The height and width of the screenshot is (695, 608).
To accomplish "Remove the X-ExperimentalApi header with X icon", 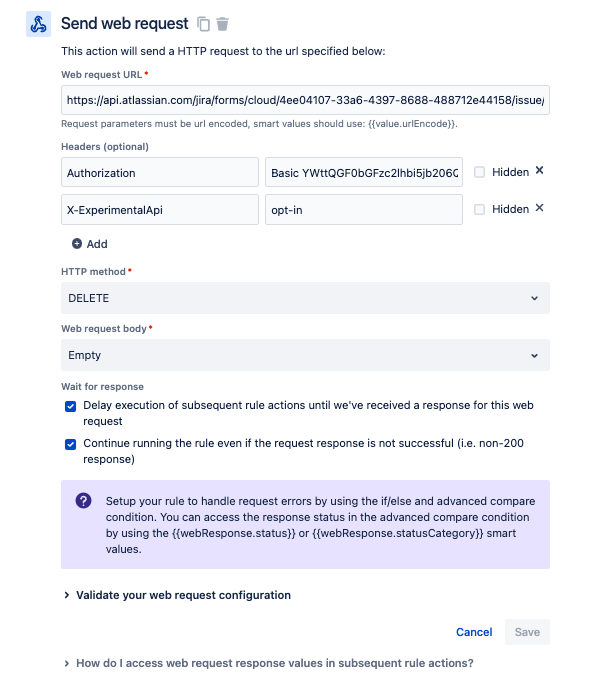I will point(540,208).
